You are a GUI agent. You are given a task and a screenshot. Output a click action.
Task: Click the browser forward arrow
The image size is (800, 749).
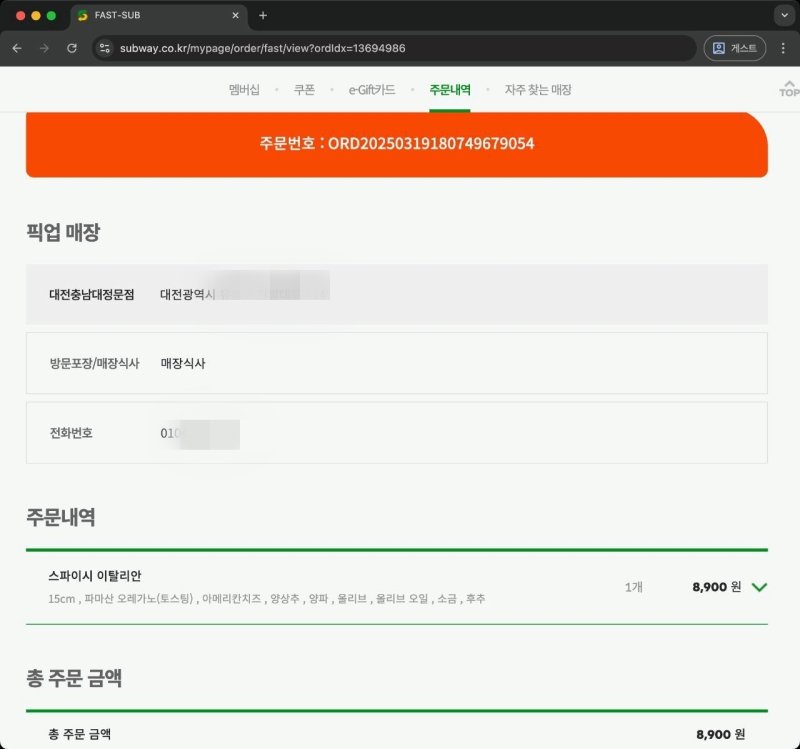44,47
